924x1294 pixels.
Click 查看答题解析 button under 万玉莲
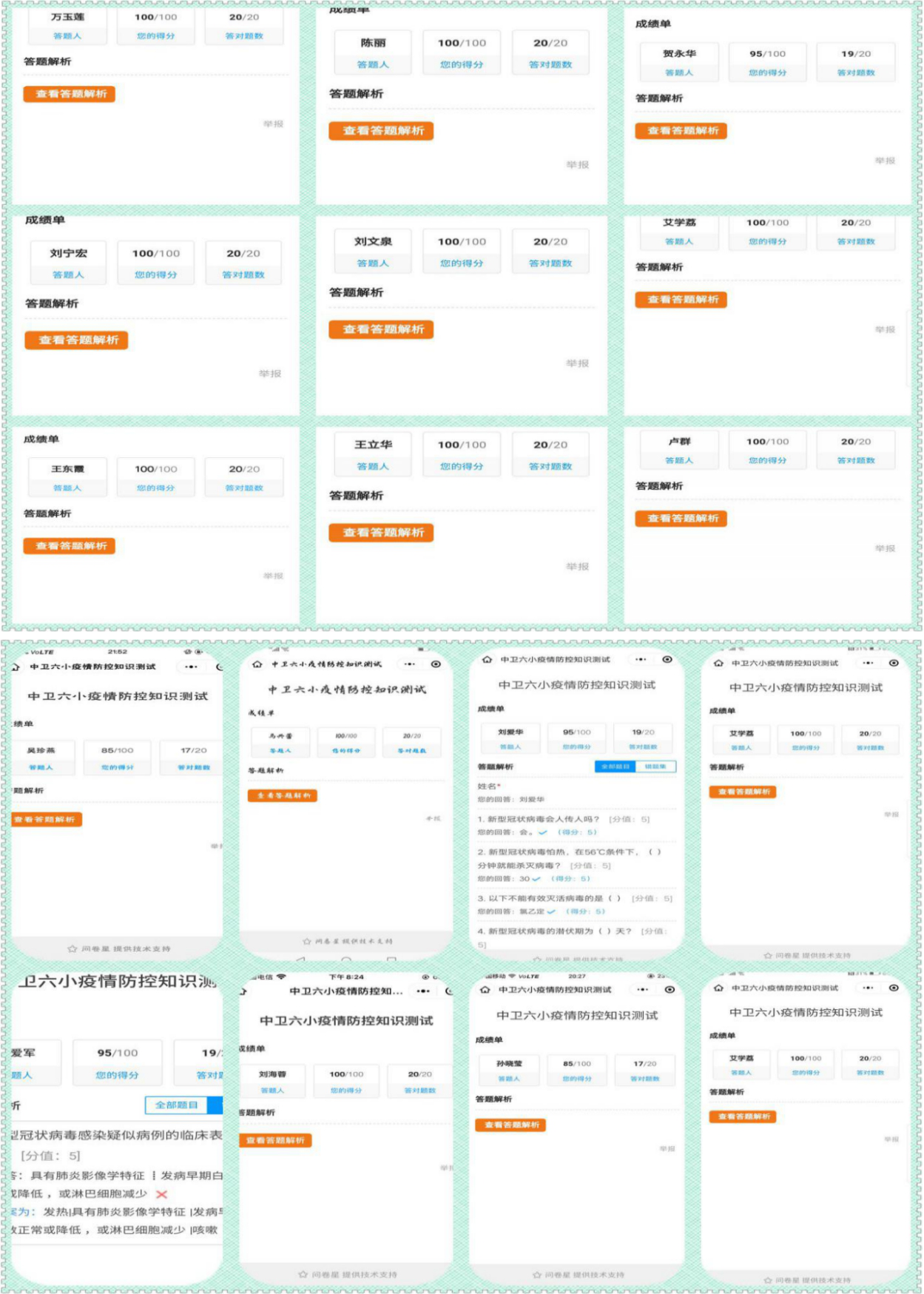(x=70, y=94)
